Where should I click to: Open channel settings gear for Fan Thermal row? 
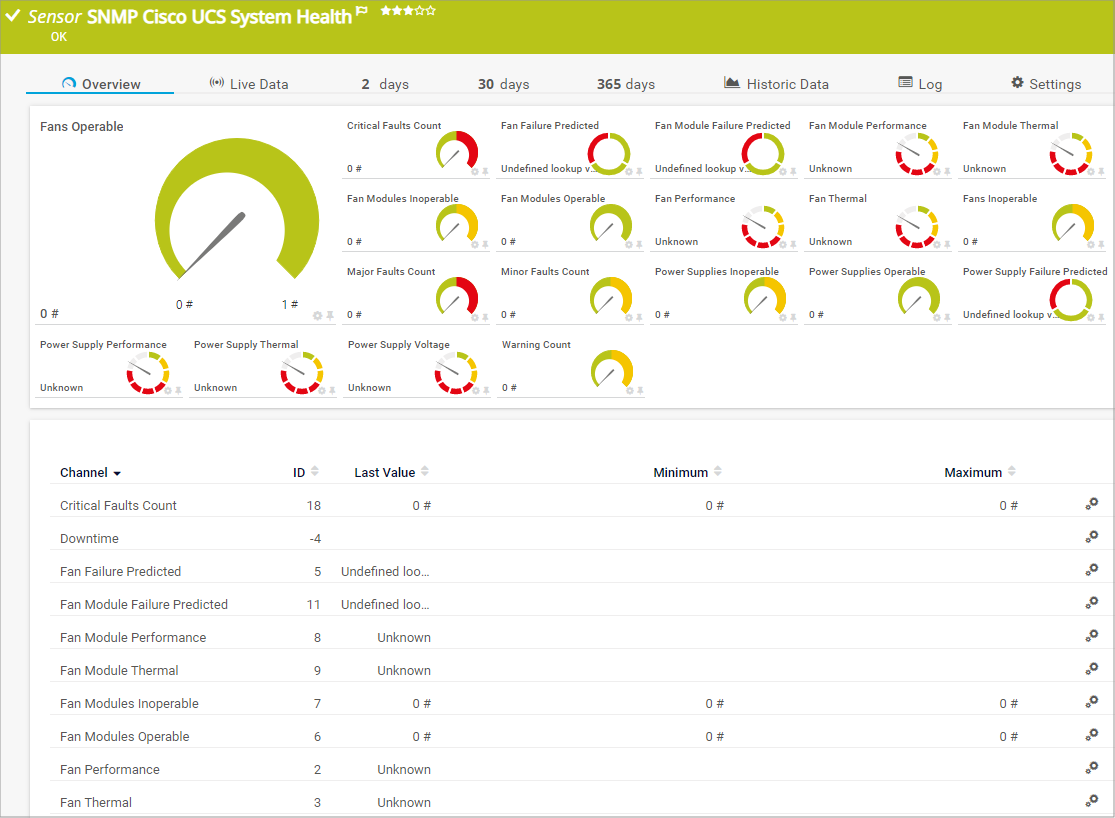(1092, 802)
